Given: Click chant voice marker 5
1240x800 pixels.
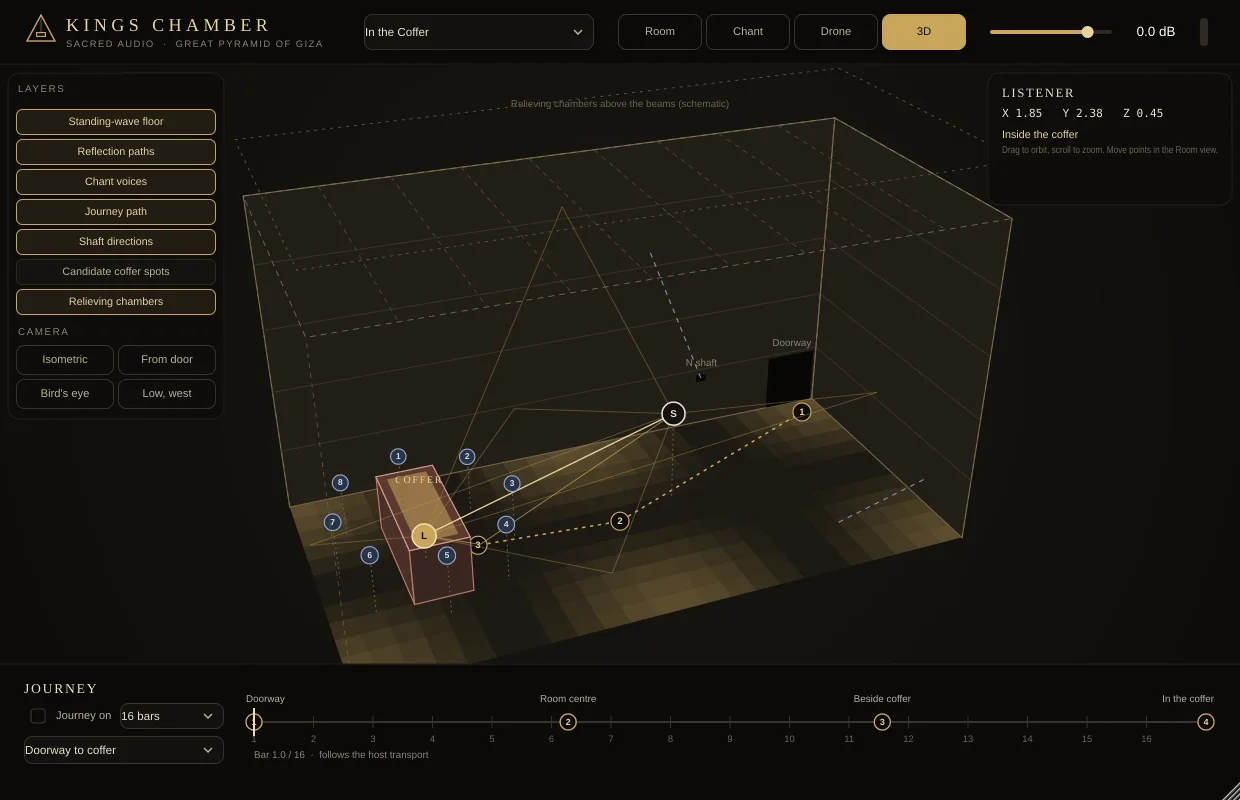Looking at the screenshot, I should click(x=447, y=556).
